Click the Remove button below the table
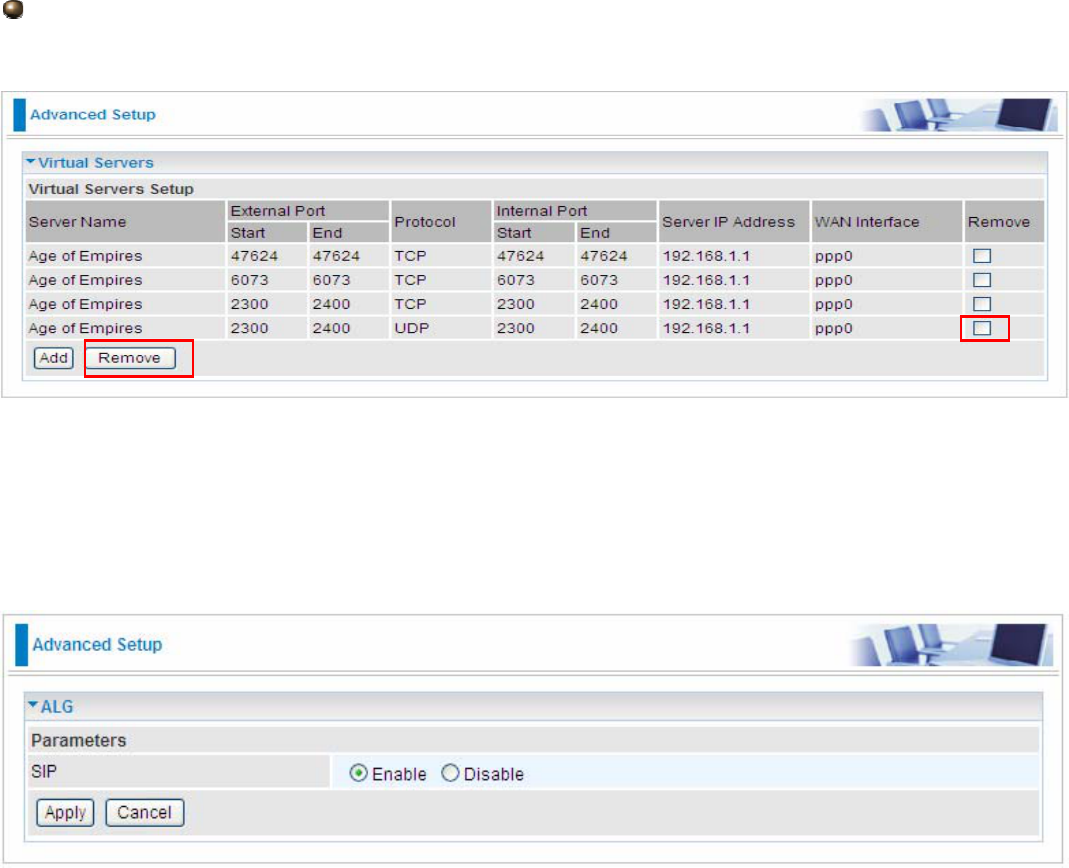 (130, 358)
